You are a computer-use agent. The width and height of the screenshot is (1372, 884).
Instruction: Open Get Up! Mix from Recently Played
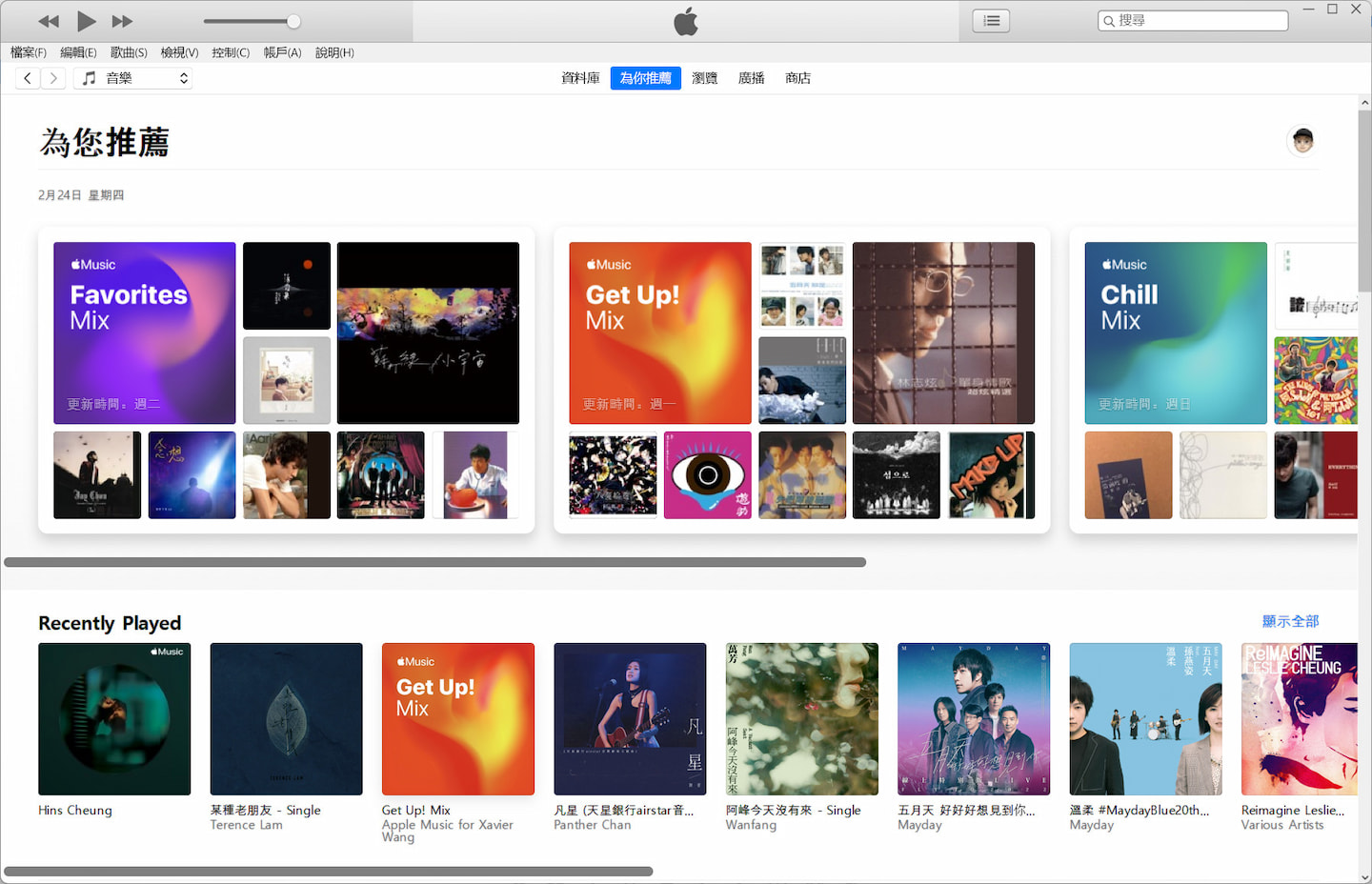[x=457, y=719]
